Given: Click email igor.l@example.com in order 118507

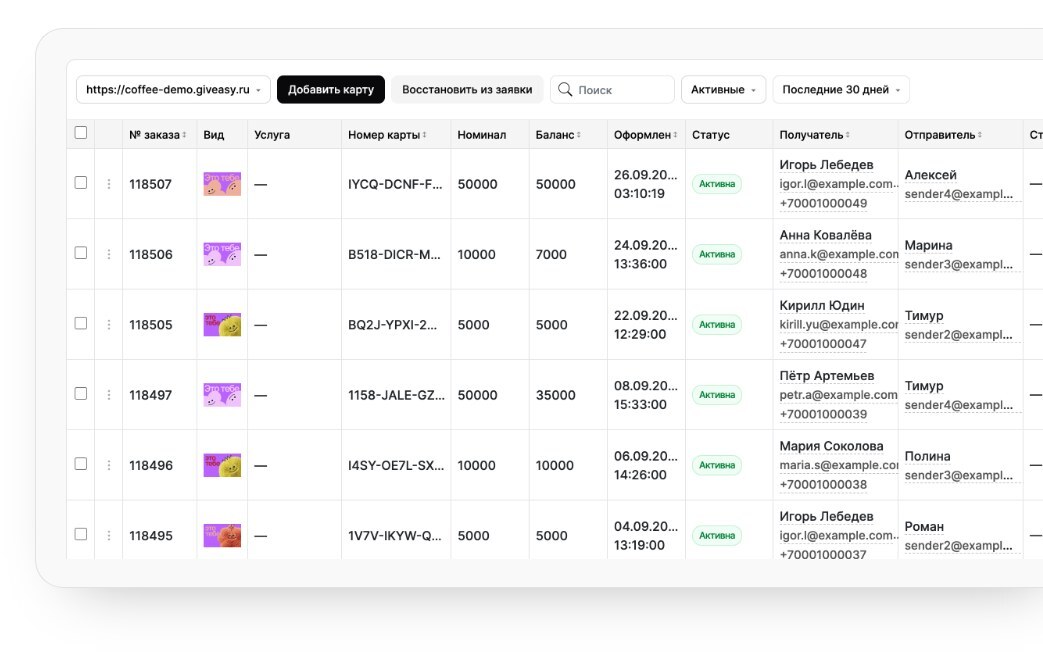Looking at the screenshot, I should pos(839,184).
